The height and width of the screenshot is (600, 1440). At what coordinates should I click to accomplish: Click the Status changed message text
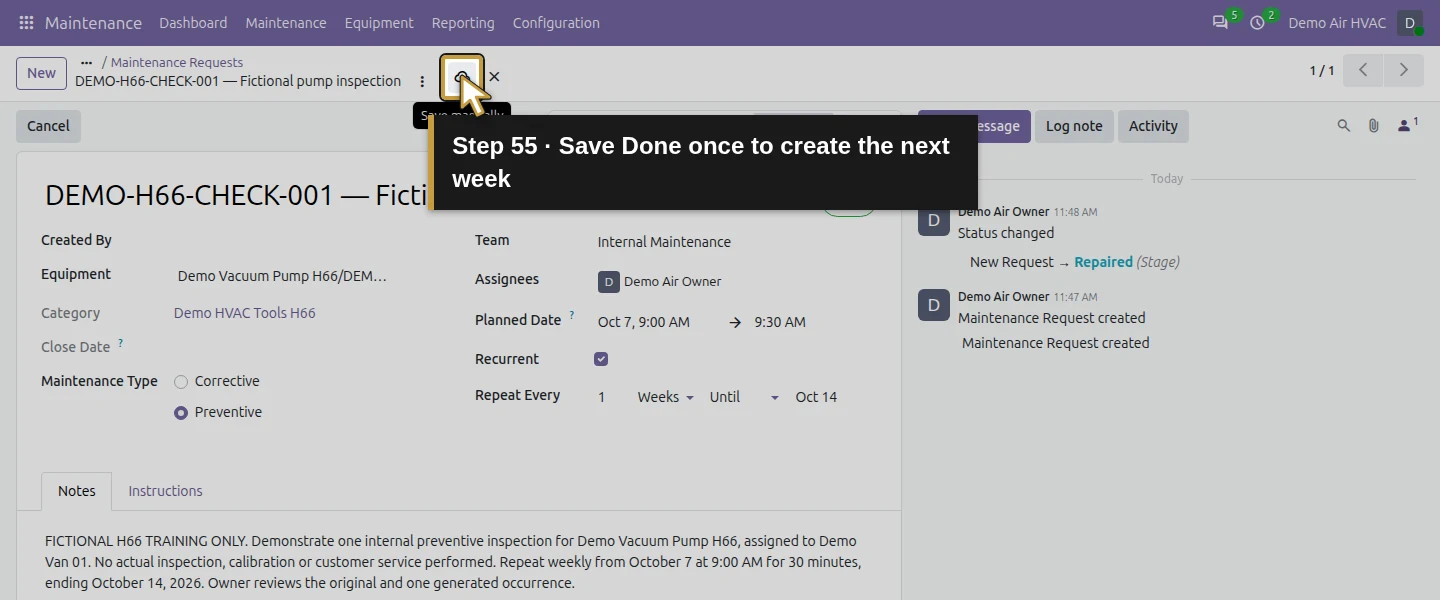(x=1006, y=233)
